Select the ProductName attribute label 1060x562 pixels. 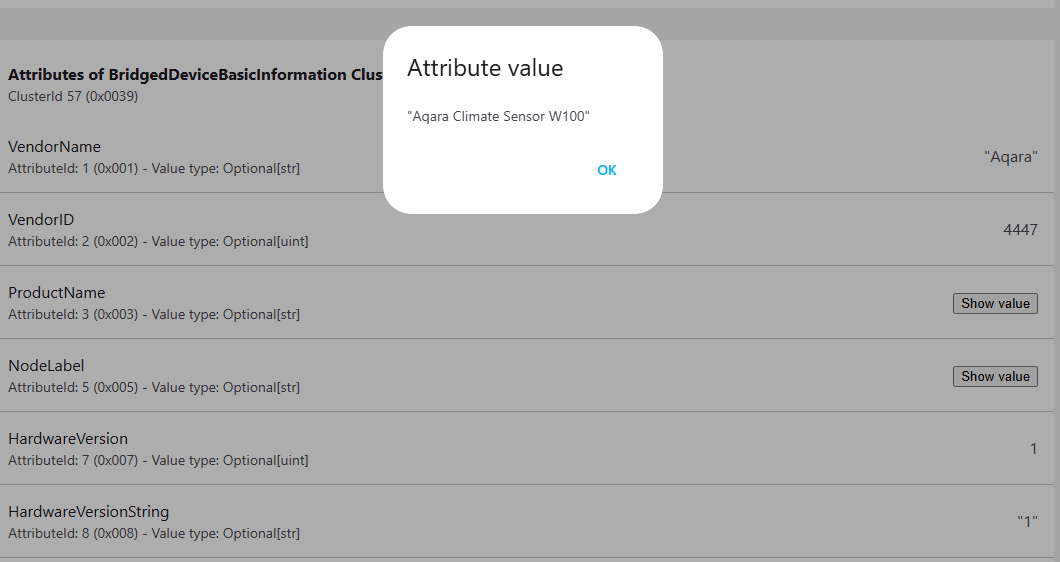(56, 293)
